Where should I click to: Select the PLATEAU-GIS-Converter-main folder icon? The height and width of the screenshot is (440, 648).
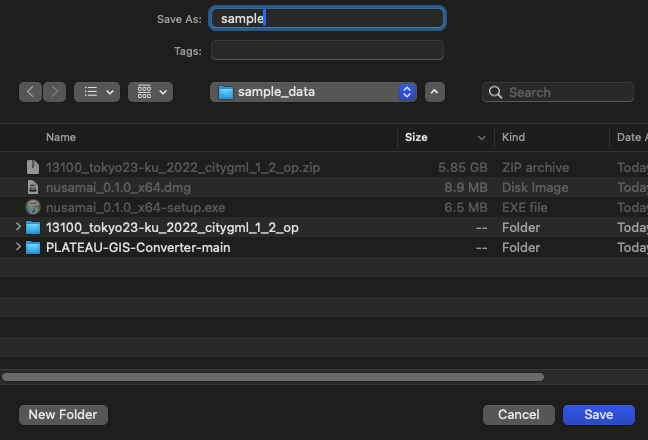(33, 248)
